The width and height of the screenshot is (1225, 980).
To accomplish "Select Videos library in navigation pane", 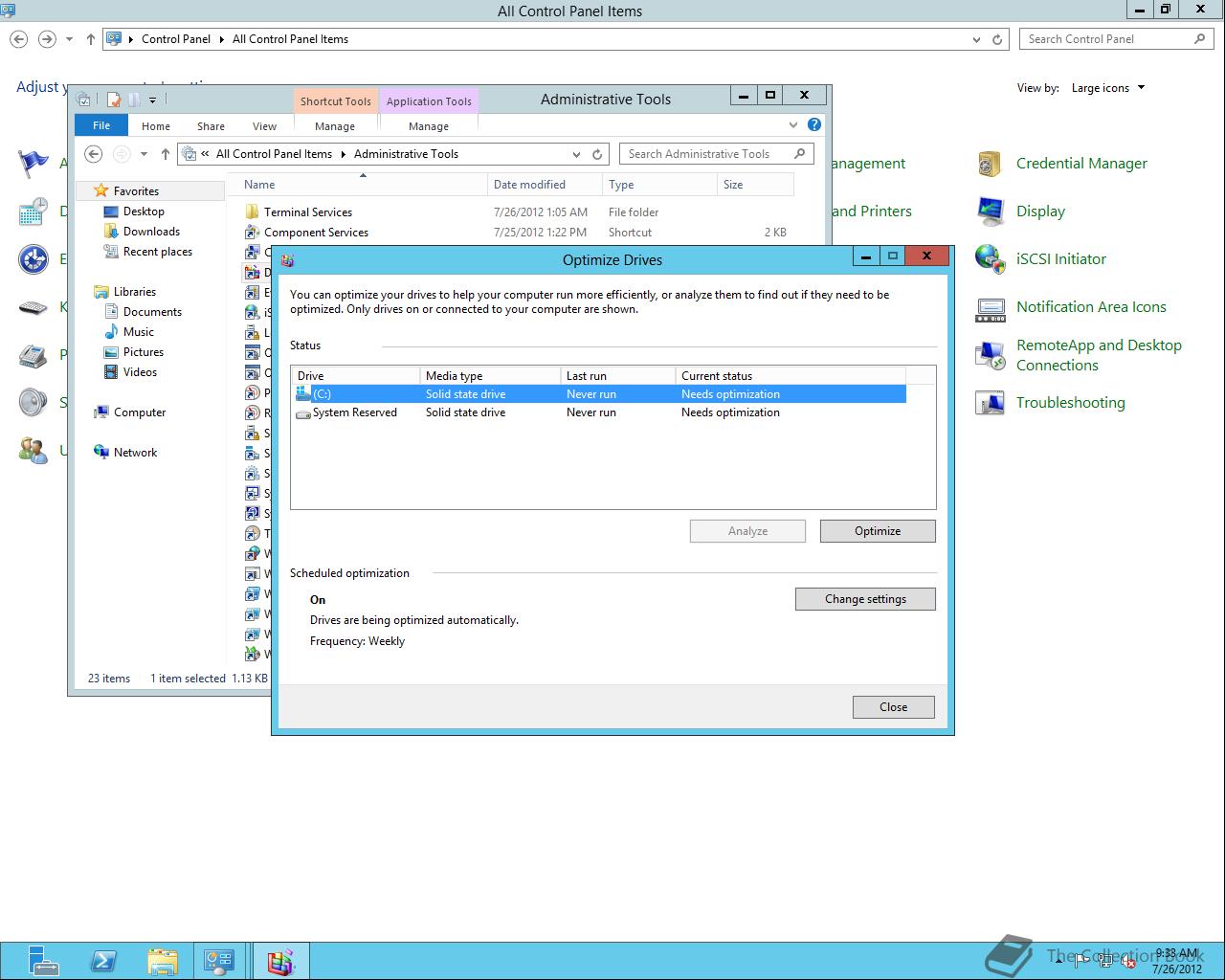I will [140, 372].
